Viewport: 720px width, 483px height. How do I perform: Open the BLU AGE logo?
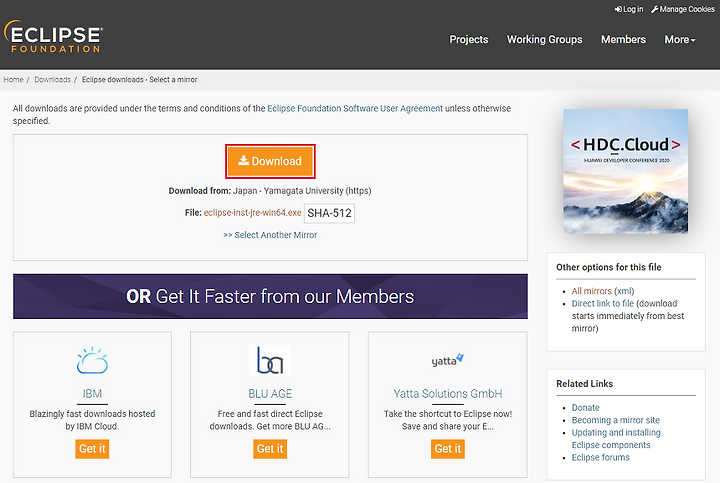270,360
